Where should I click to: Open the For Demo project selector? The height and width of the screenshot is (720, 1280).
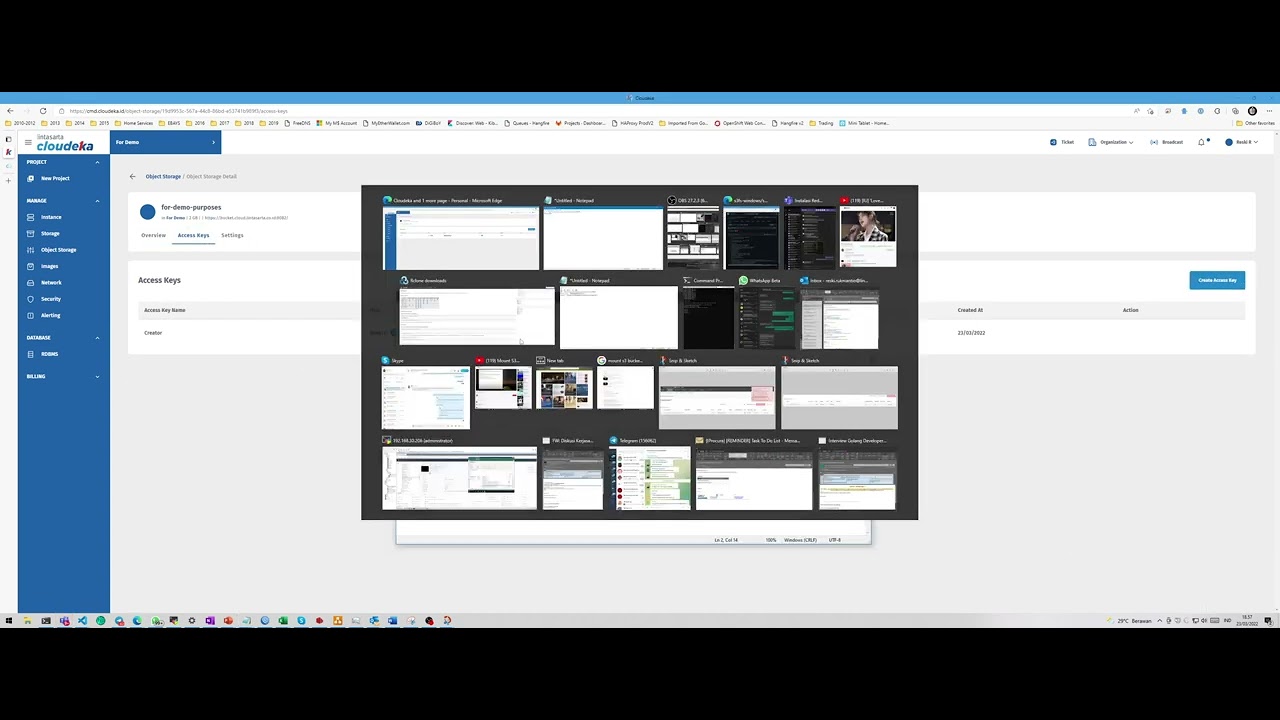pyautogui.click(x=165, y=142)
